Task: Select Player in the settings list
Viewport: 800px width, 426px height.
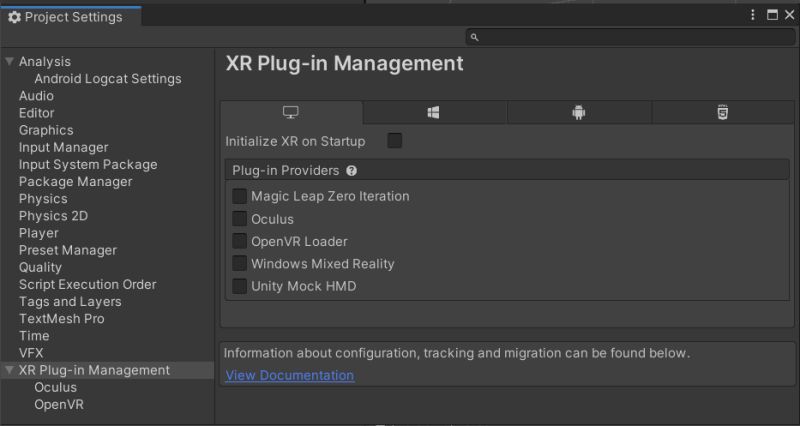Action: click(x=39, y=233)
